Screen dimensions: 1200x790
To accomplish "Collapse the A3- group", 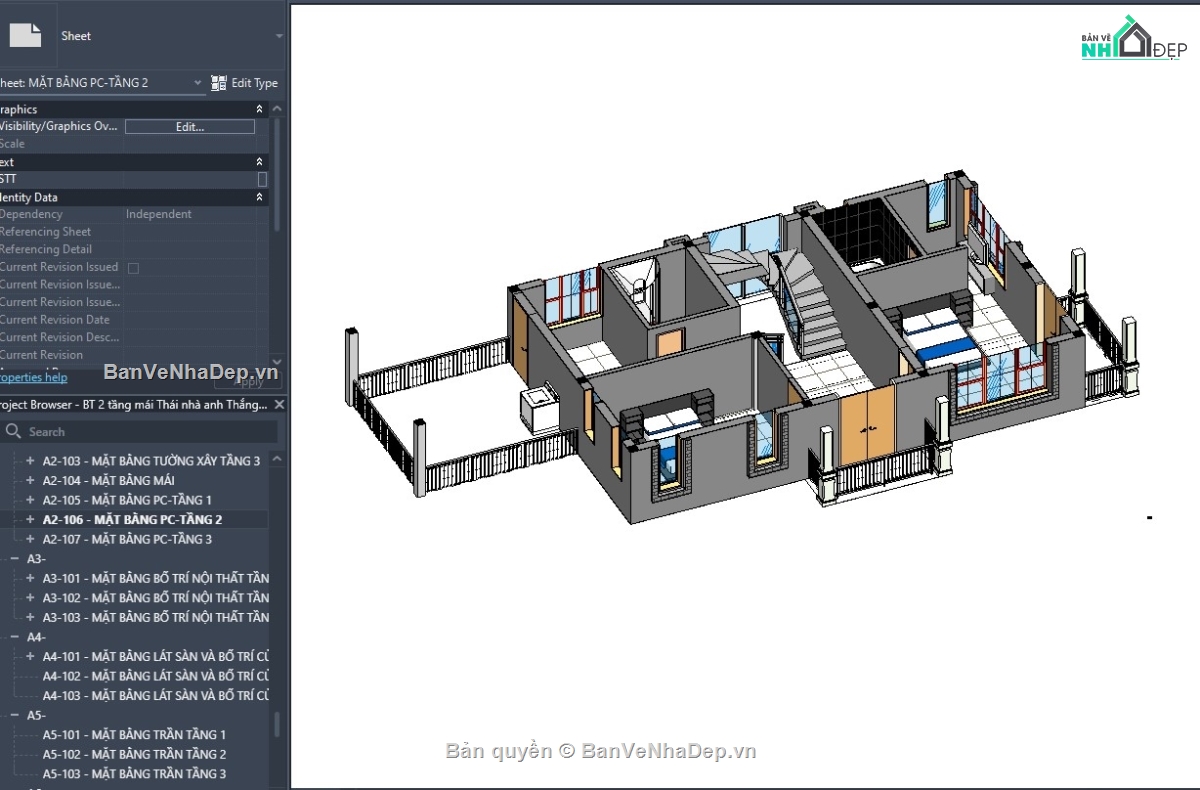I will [14, 559].
